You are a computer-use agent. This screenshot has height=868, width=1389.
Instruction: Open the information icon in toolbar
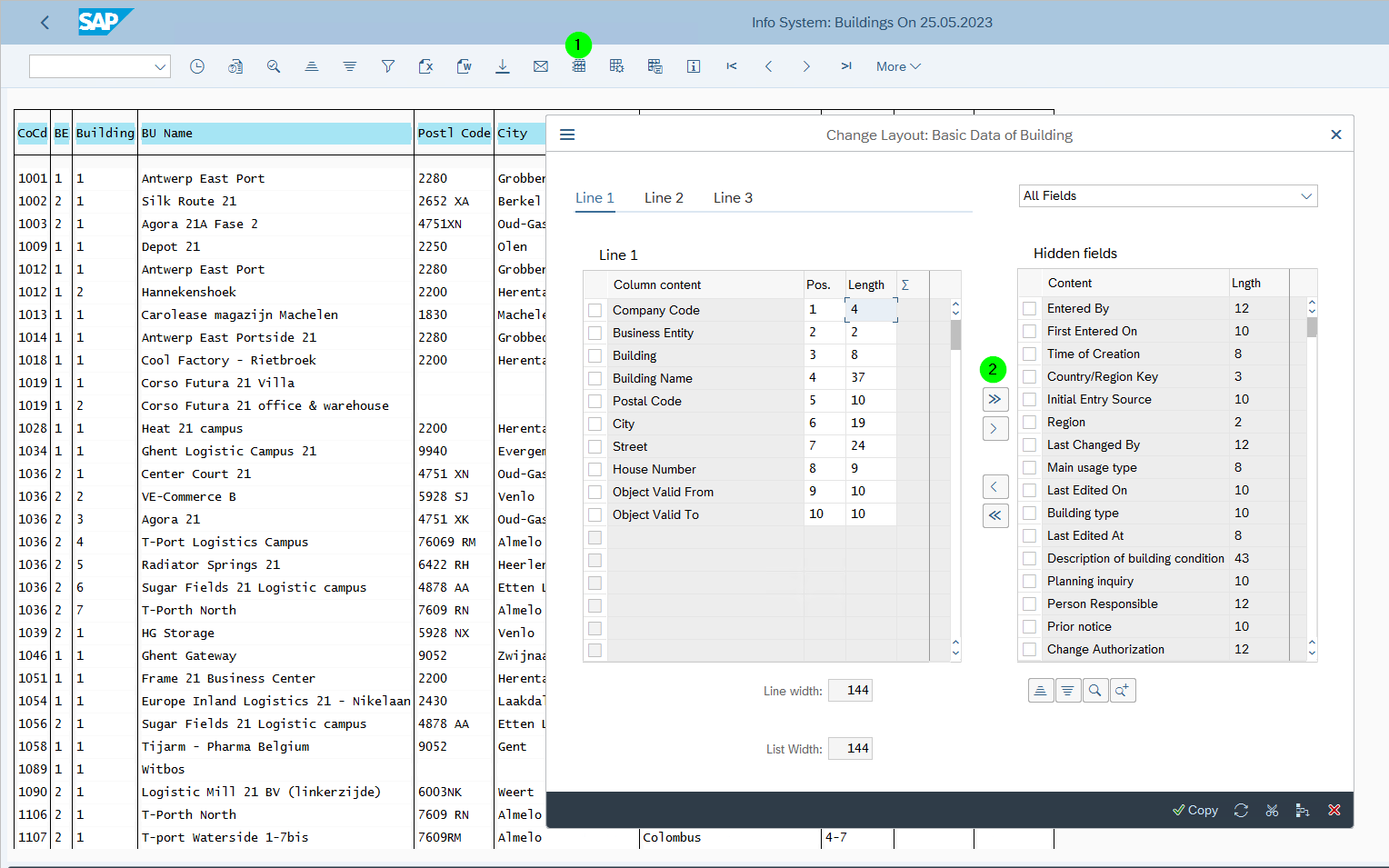[694, 66]
